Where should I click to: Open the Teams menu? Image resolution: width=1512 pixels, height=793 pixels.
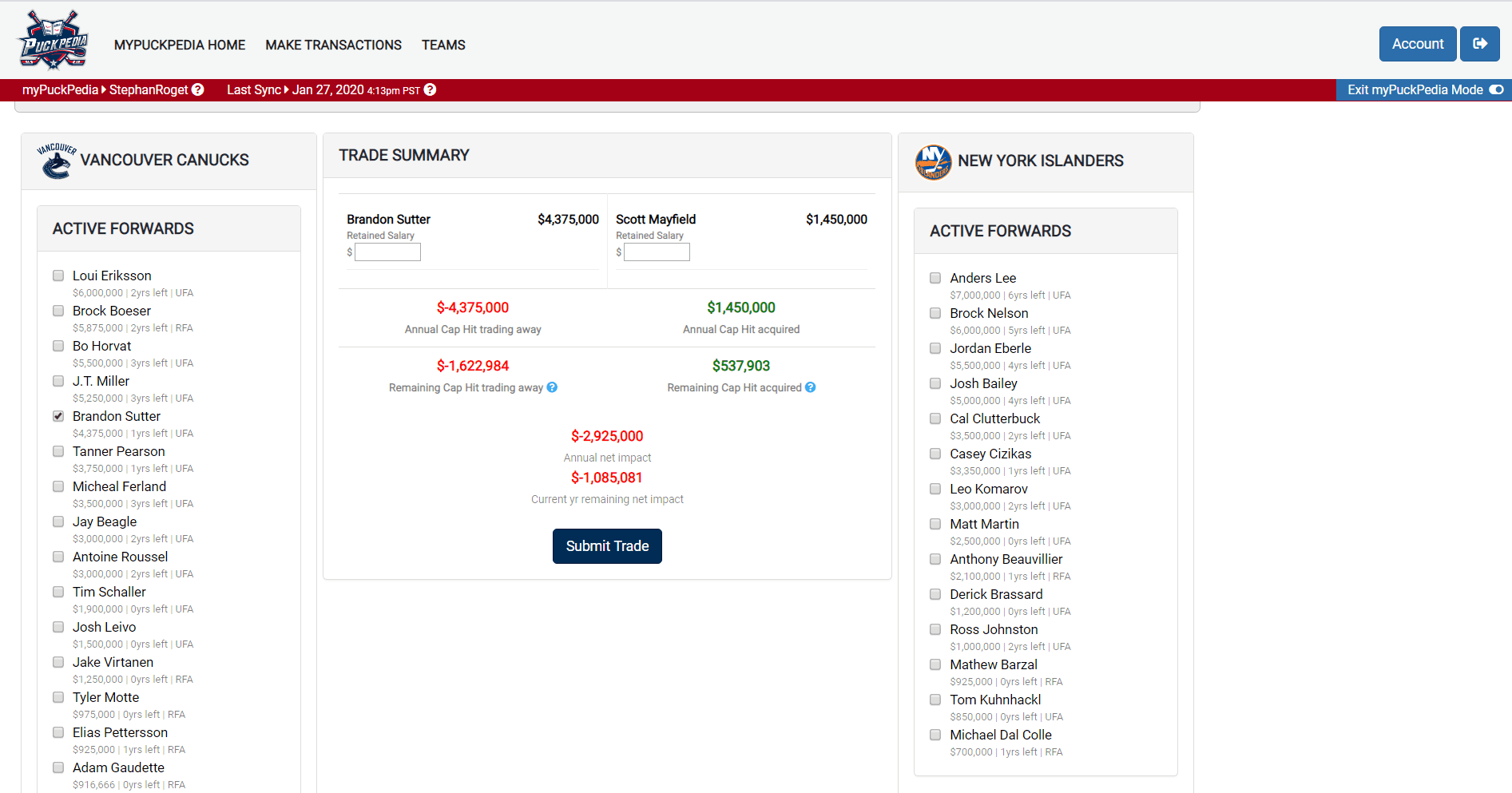[x=443, y=46]
